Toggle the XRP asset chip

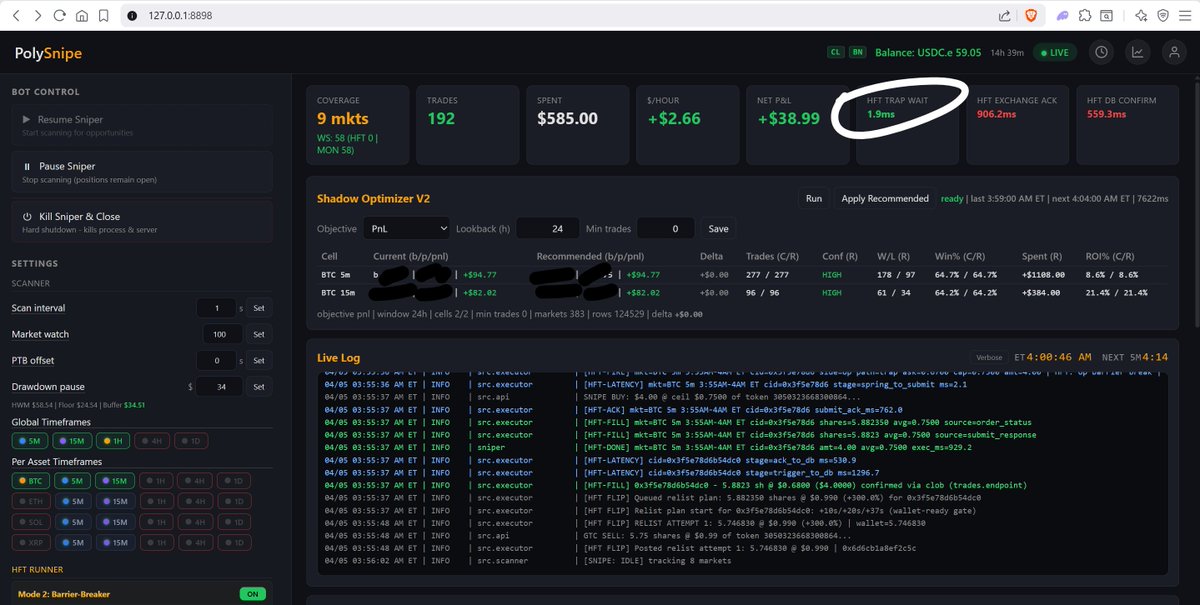[x=30, y=543]
